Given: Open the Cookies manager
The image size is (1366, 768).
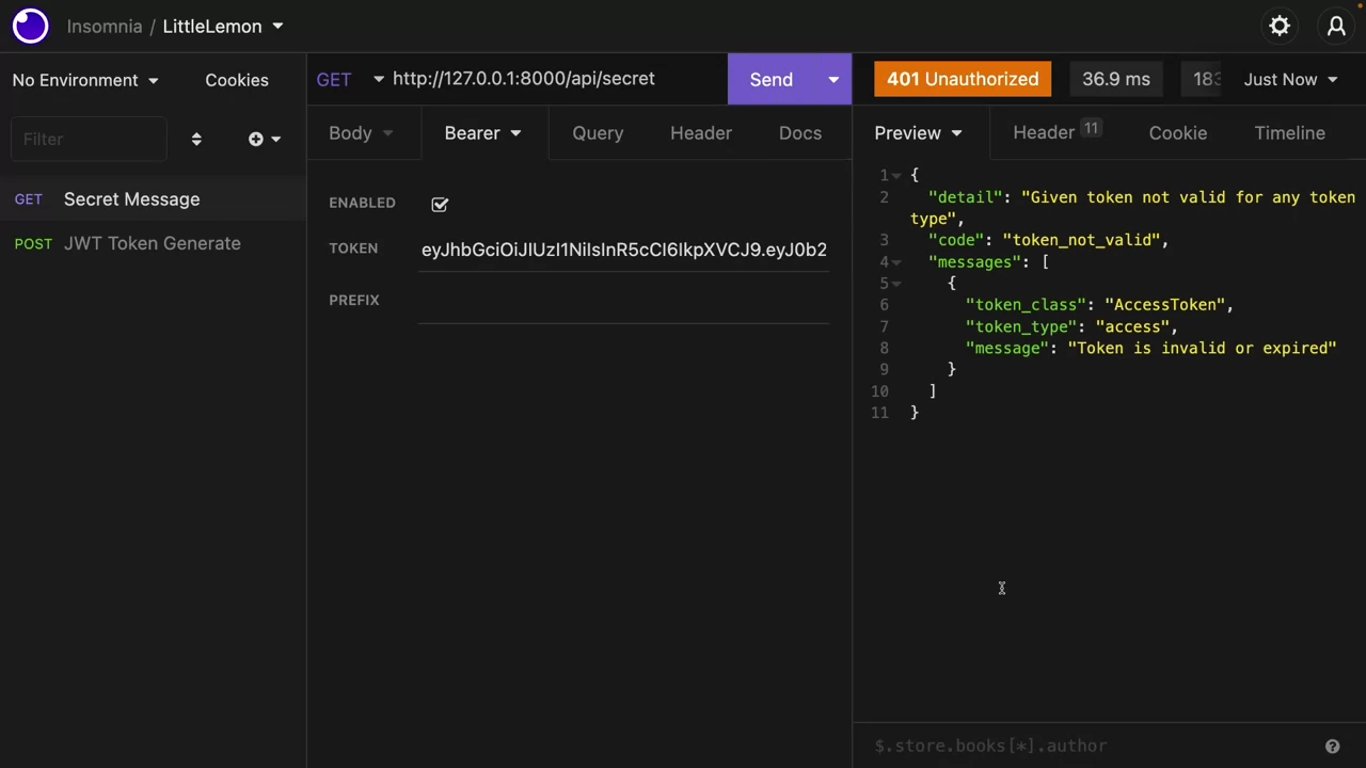Looking at the screenshot, I should pos(236,80).
